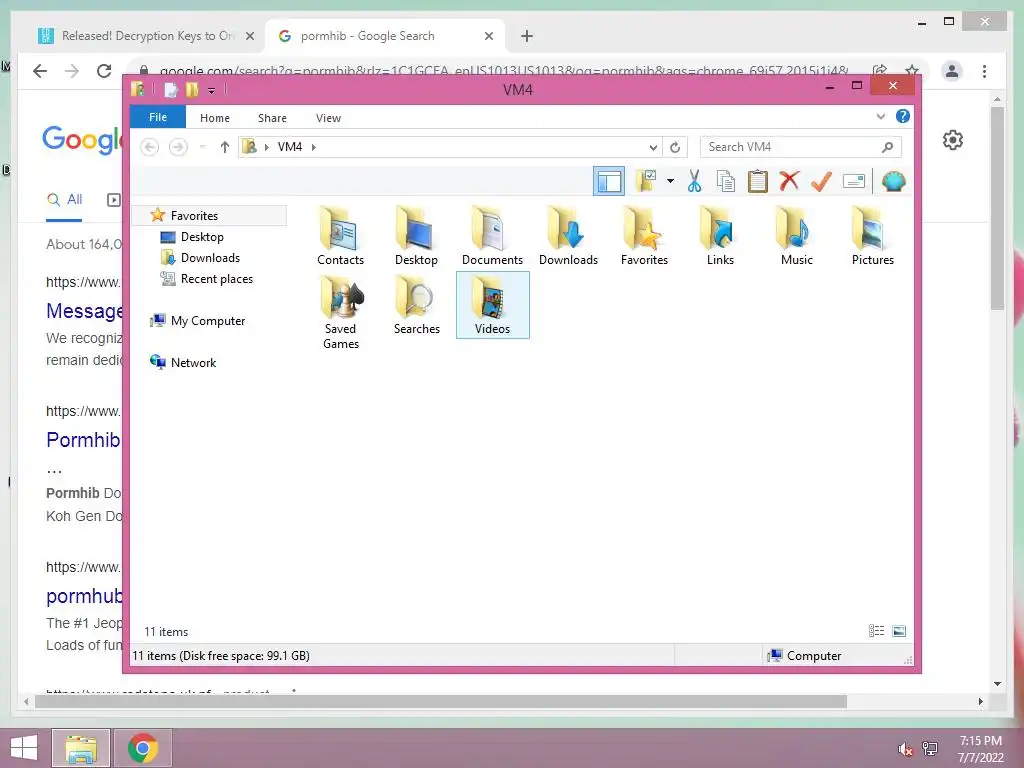Image resolution: width=1024 pixels, height=768 pixels.
Task: Click the red X Delete toolbar icon
Action: pyautogui.click(x=790, y=181)
